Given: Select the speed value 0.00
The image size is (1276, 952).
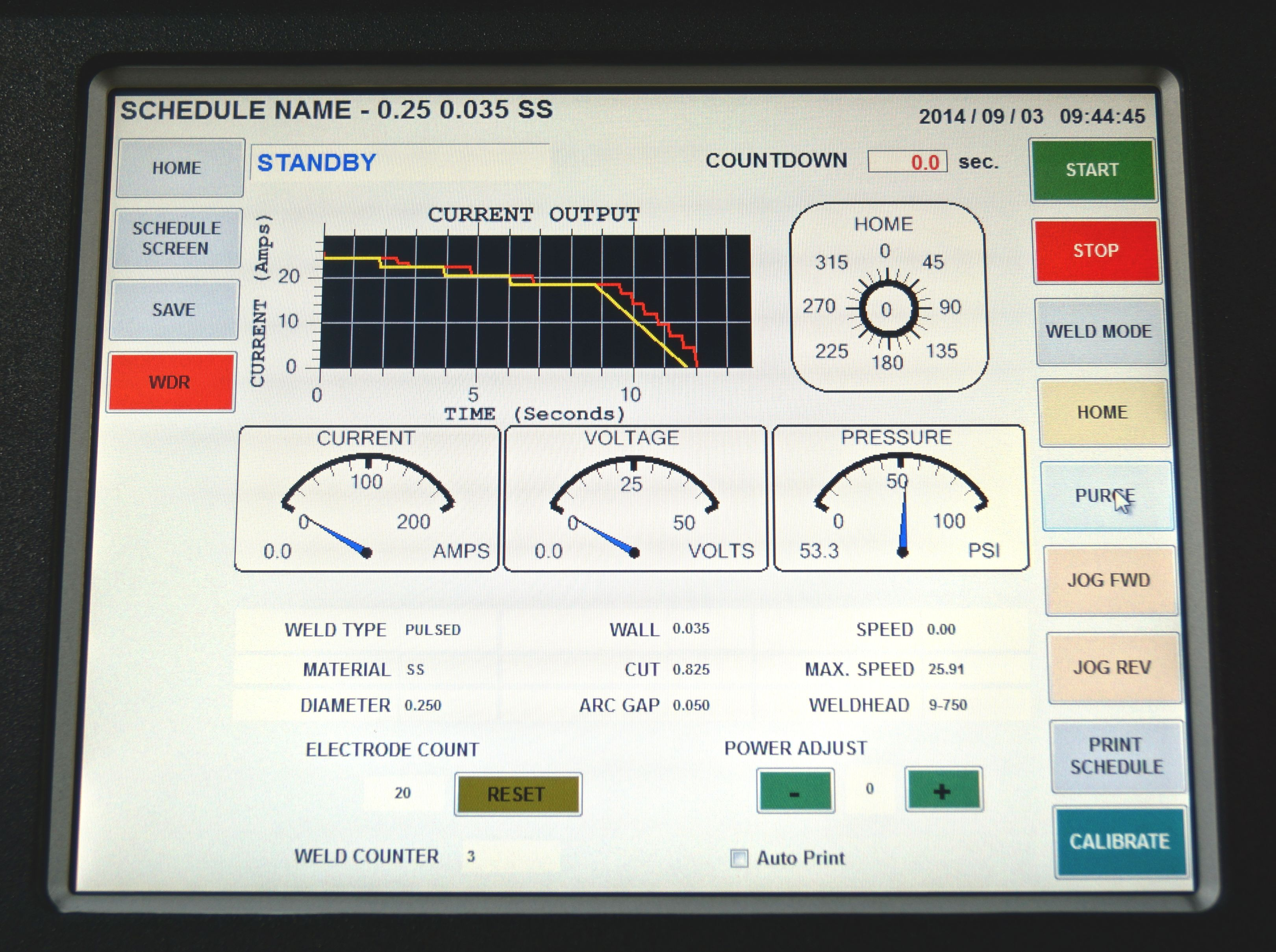Looking at the screenshot, I should [941, 629].
